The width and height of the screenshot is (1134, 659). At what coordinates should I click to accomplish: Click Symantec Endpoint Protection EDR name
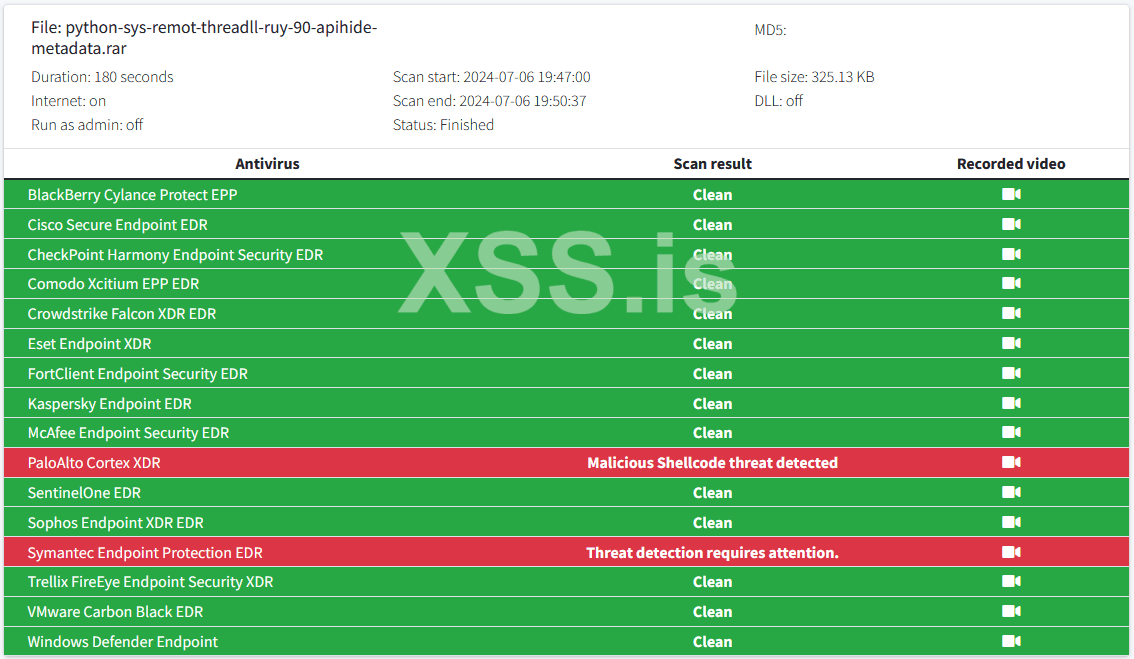click(145, 553)
